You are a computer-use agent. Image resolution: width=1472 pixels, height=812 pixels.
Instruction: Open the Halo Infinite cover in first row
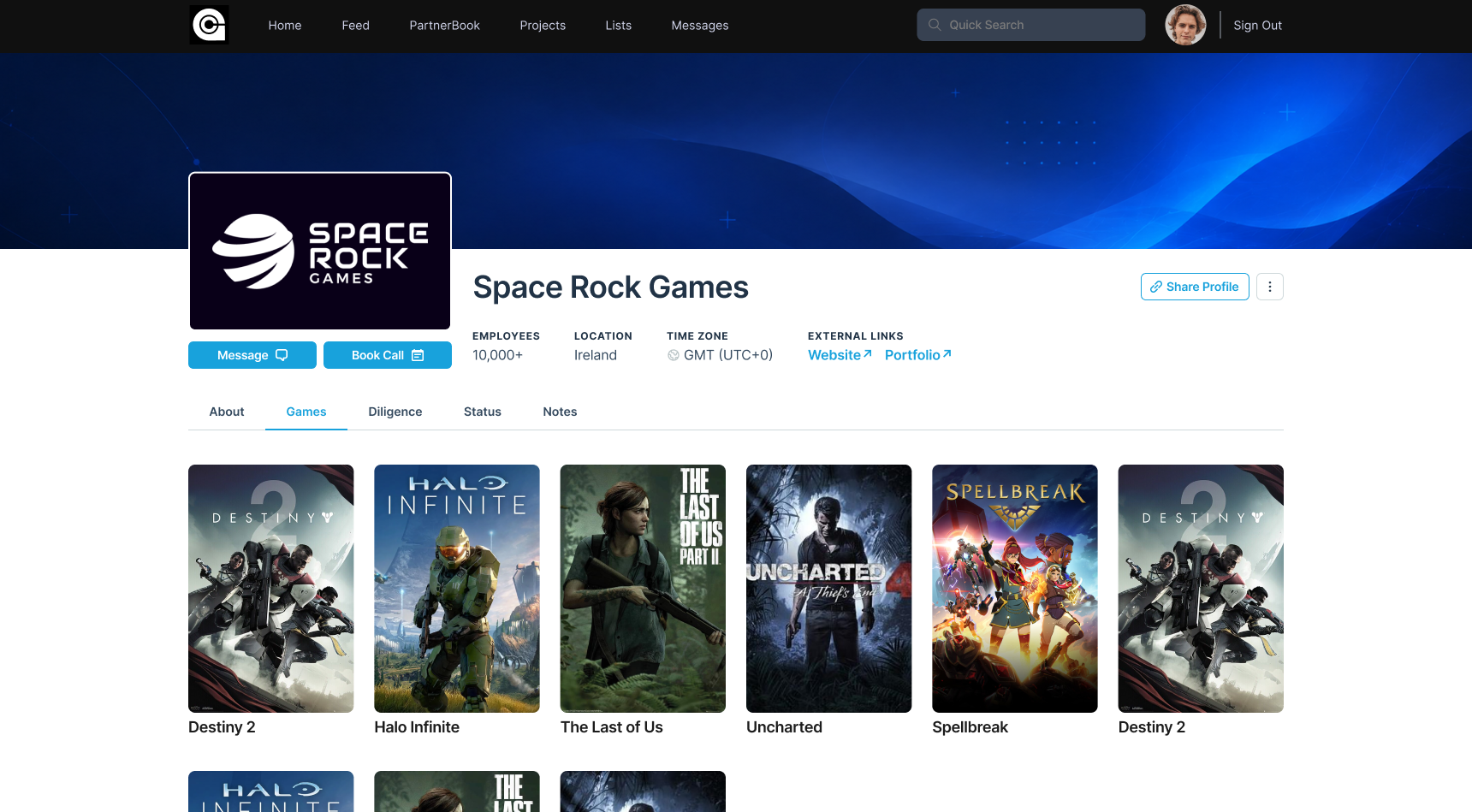click(457, 589)
